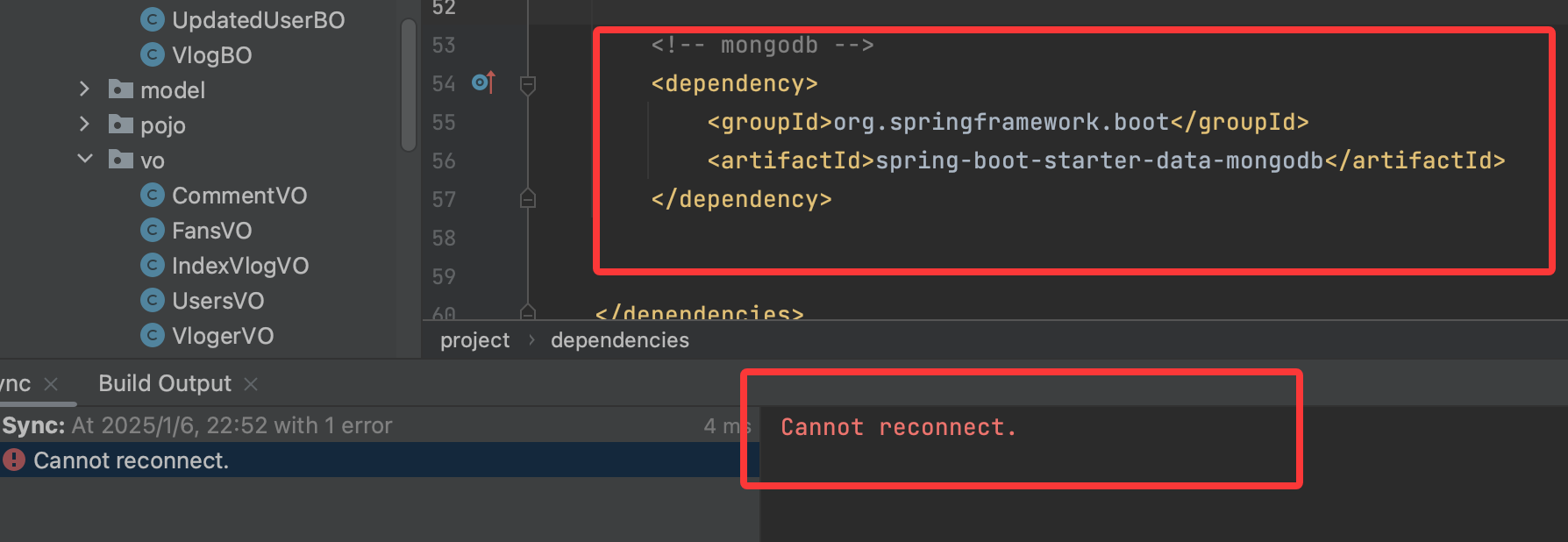1568x542 pixels.
Task: Switch to the Build Output tab
Action: (x=165, y=383)
